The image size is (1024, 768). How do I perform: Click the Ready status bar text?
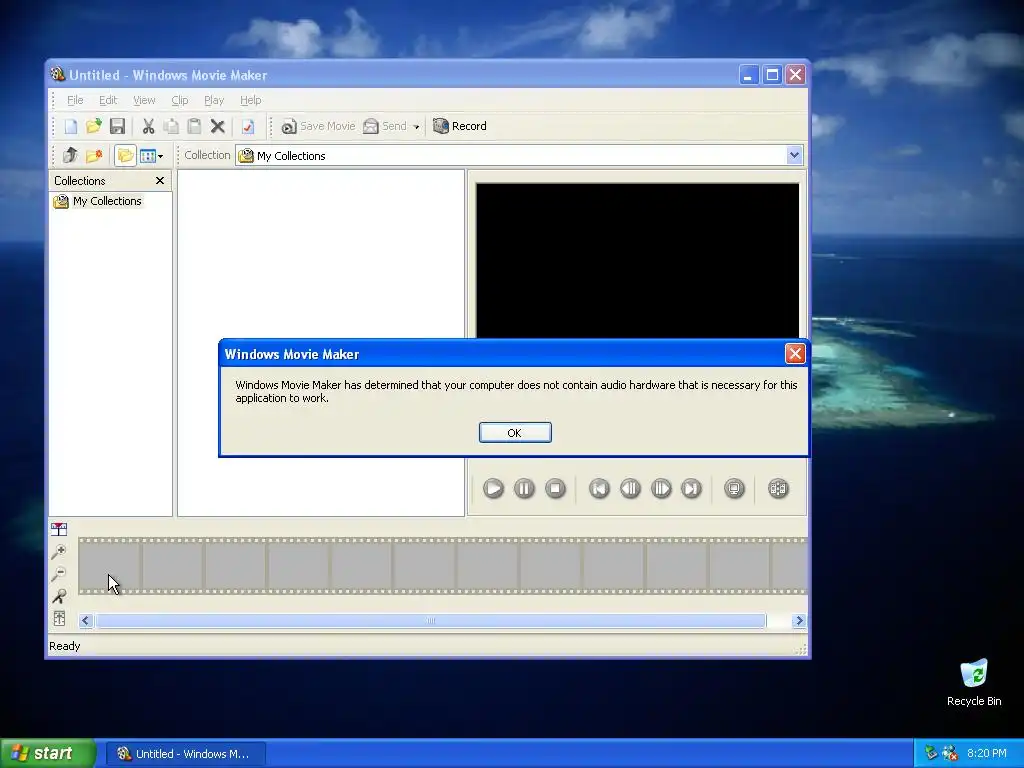65,646
